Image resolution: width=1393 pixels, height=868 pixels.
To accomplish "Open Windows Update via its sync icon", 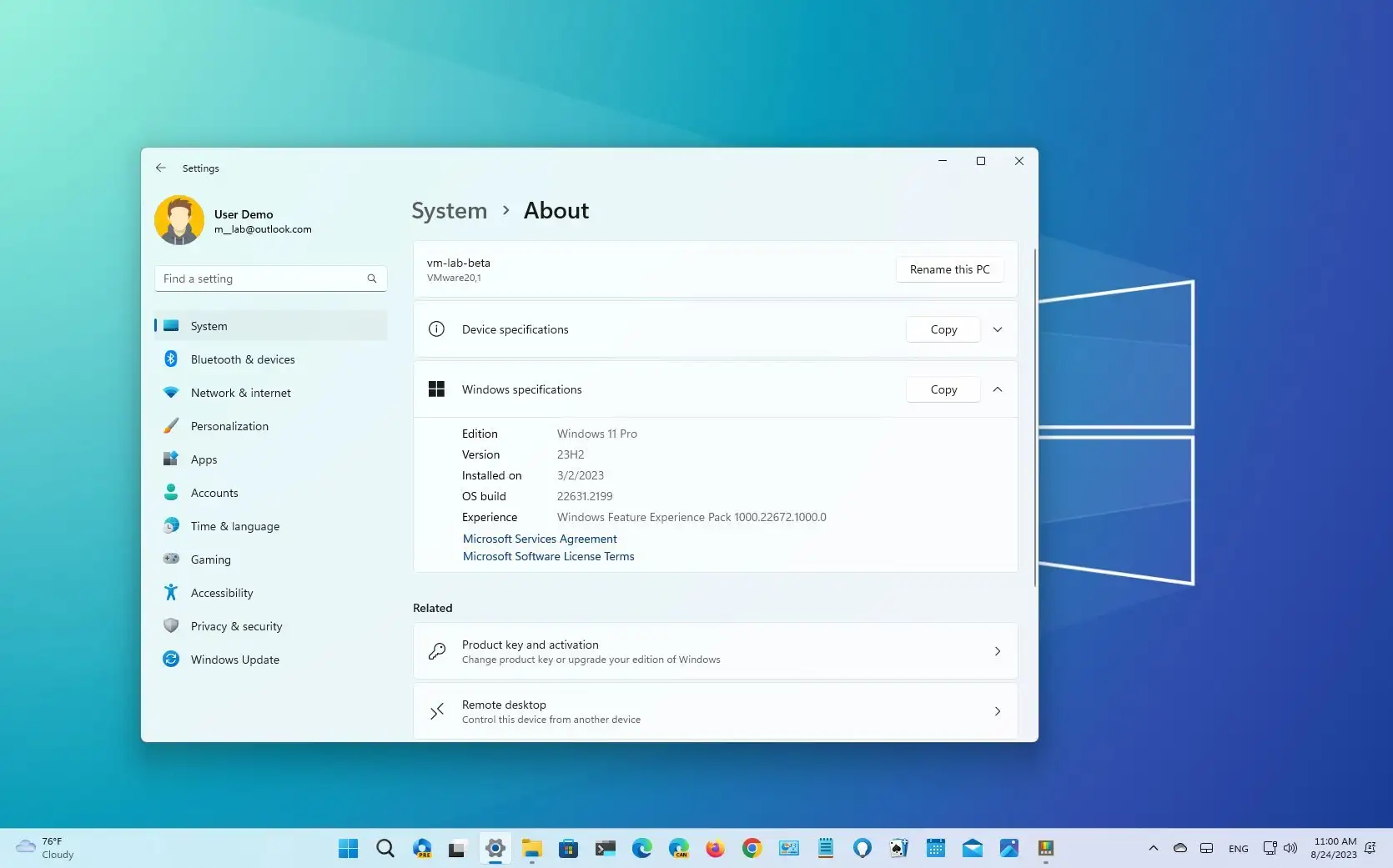I will [x=171, y=659].
